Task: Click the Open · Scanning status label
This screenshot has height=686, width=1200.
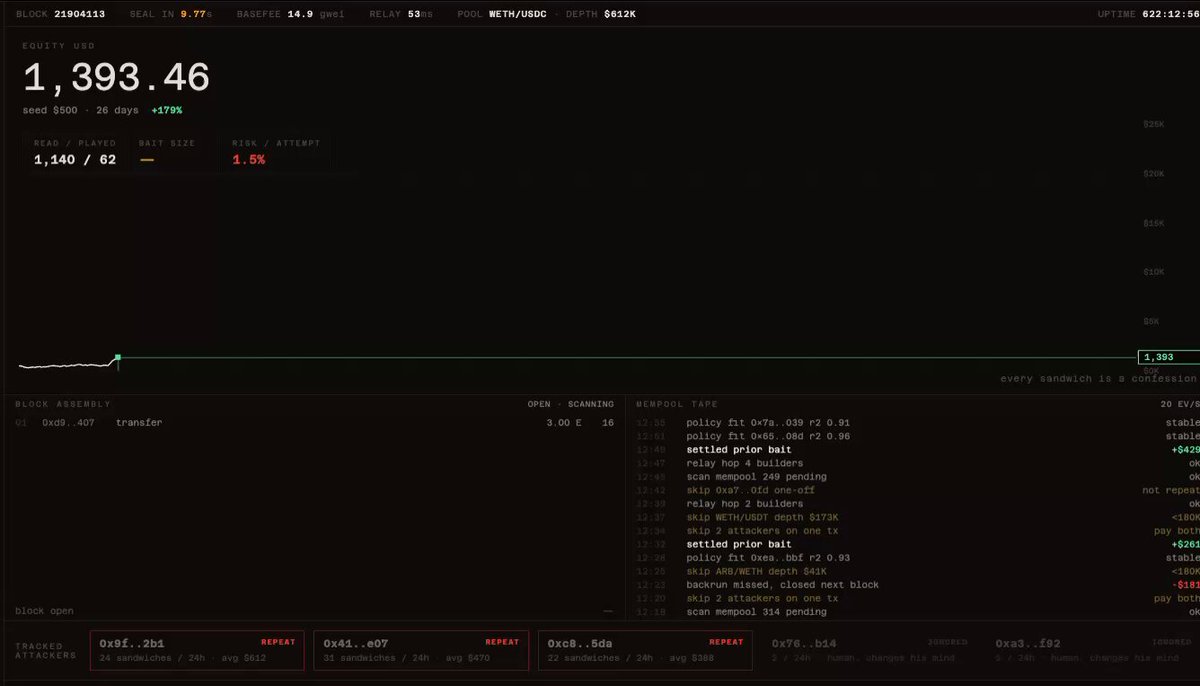Action: (x=571, y=404)
